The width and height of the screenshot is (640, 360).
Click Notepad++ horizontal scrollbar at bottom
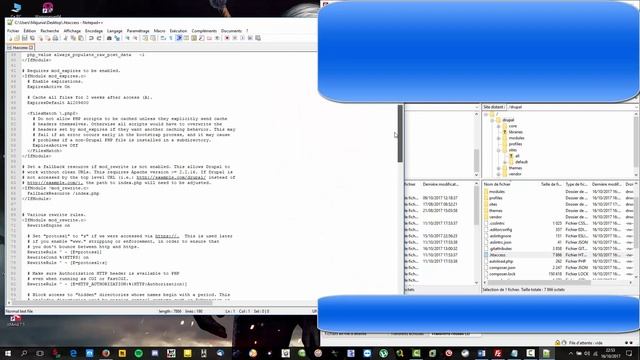coord(112,303)
